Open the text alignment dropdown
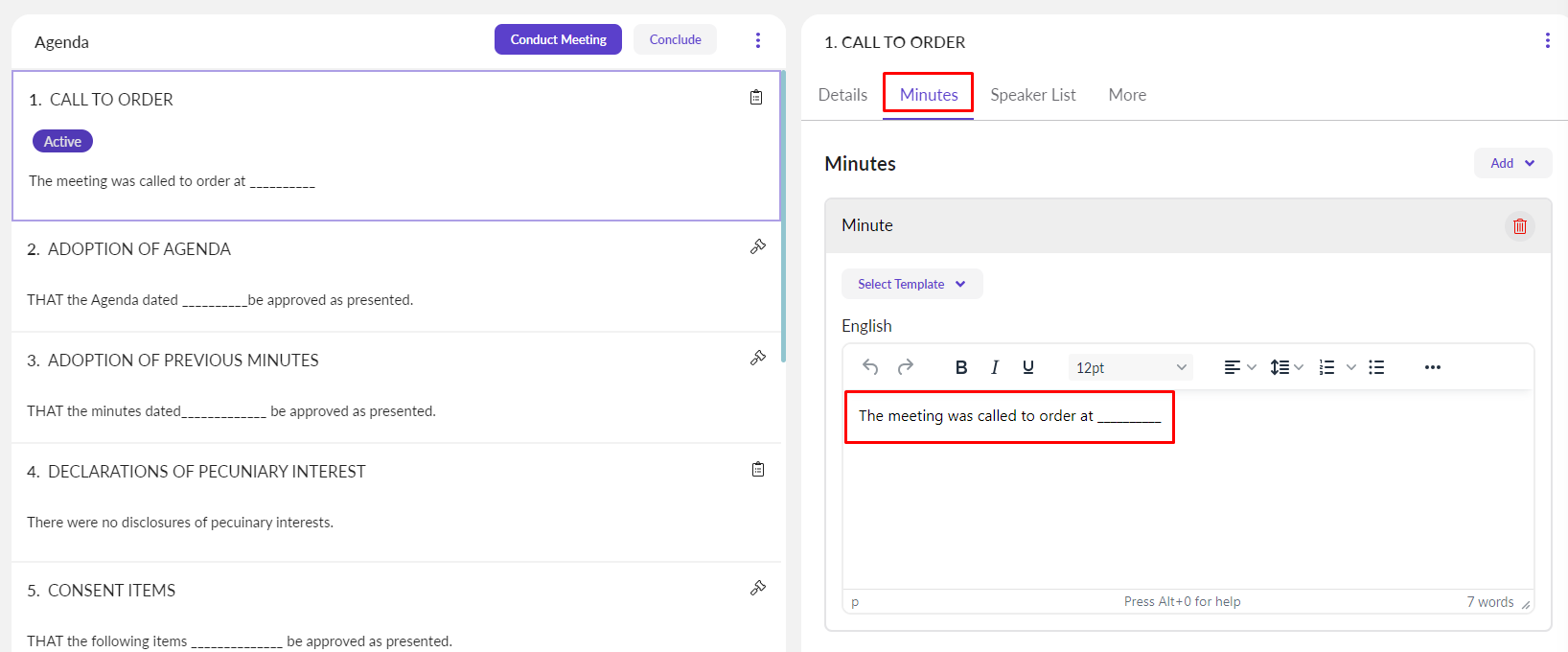Image resolution: width=1568 pixels, height=652 pixels. click(x=1240, y=367)
